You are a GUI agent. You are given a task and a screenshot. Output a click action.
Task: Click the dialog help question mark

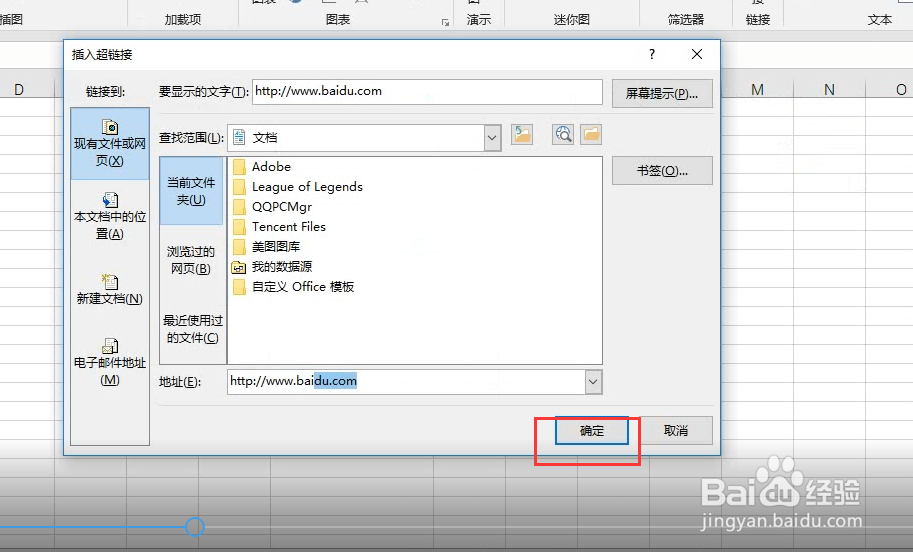[x=652, y=54]
